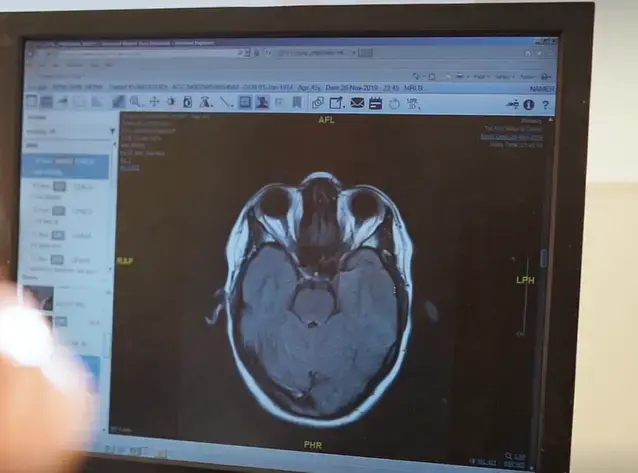Click the Date 26-Nov-2019 header text
The height and width of the screenshot is (473, 638).
352,88
